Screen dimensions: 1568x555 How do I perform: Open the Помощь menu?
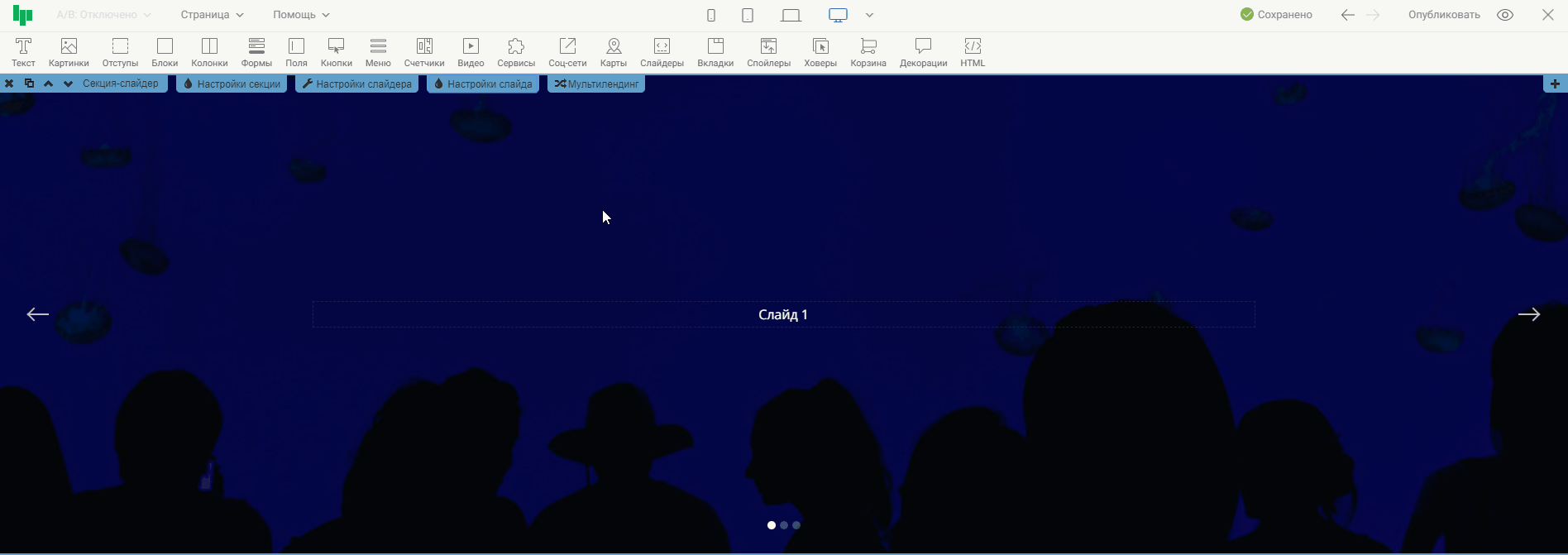click(301, 15)
